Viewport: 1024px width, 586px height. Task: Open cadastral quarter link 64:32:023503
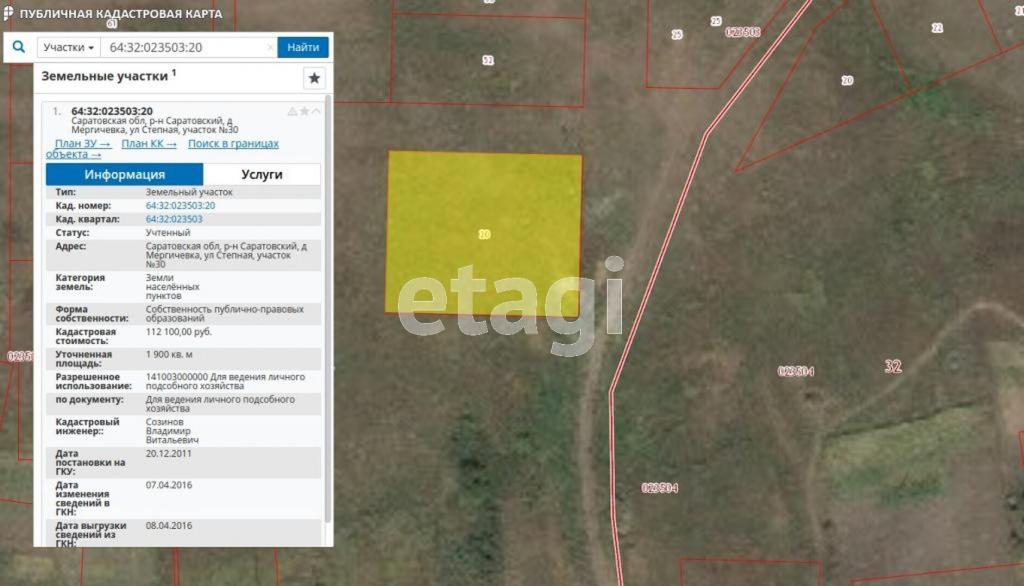pyautogui.click(x=174, y=220)
